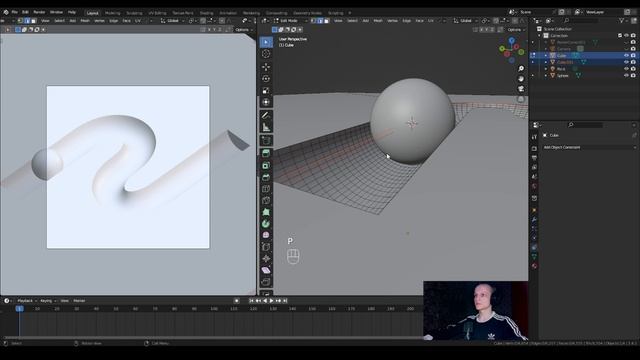Expand the Sphere item in outliner
640x360 pixels.
click(x=546, y=76)
